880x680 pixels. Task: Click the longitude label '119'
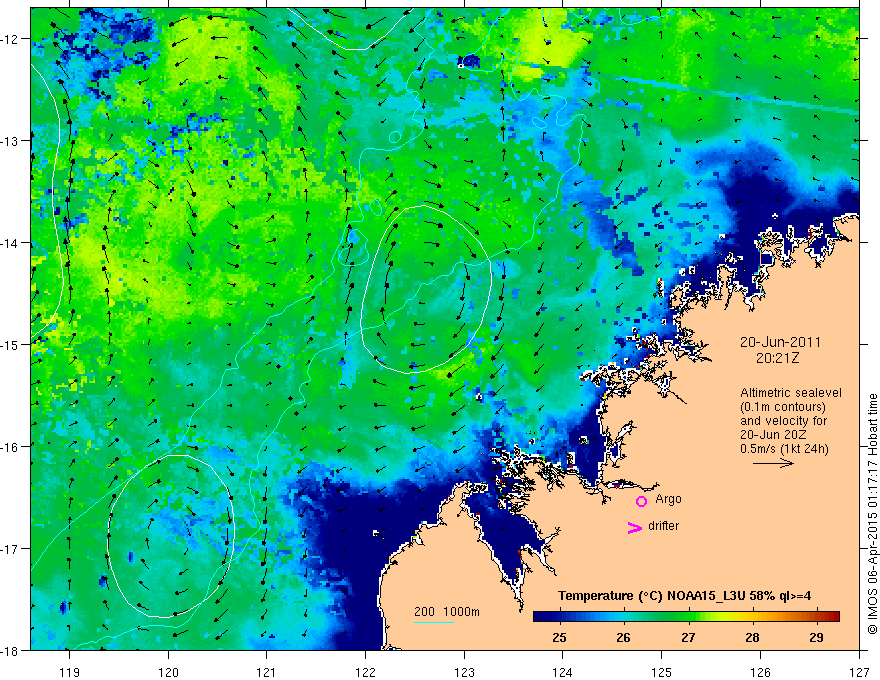pyautogui.click(x=69, y=673)
